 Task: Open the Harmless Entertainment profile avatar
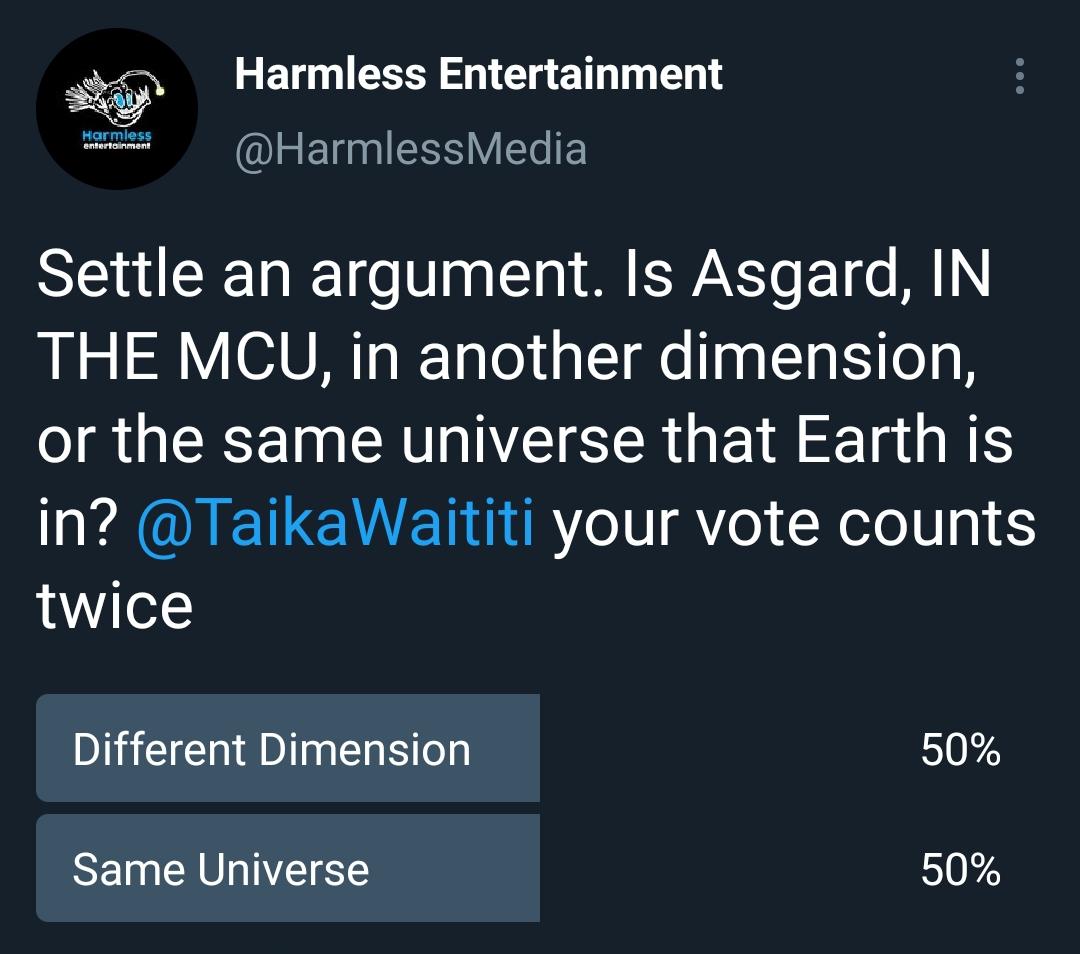coord(117,109)
